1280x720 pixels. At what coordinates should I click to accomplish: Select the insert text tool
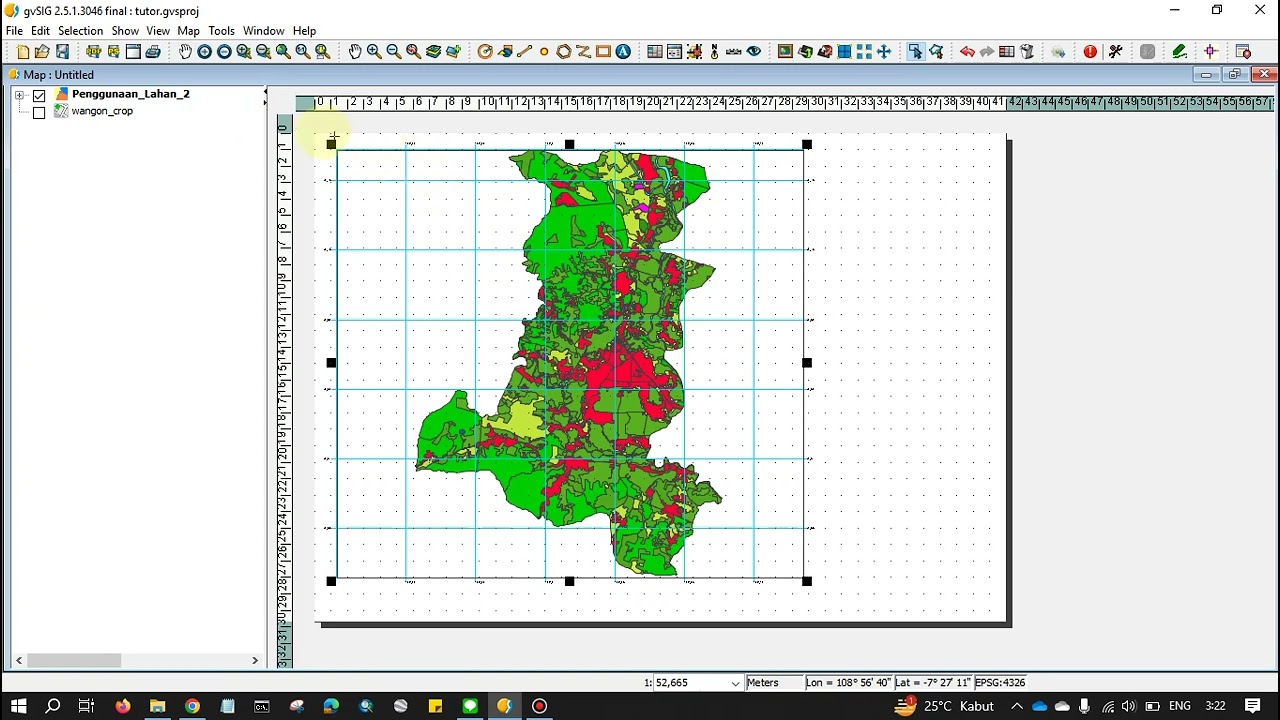(623, 52)
